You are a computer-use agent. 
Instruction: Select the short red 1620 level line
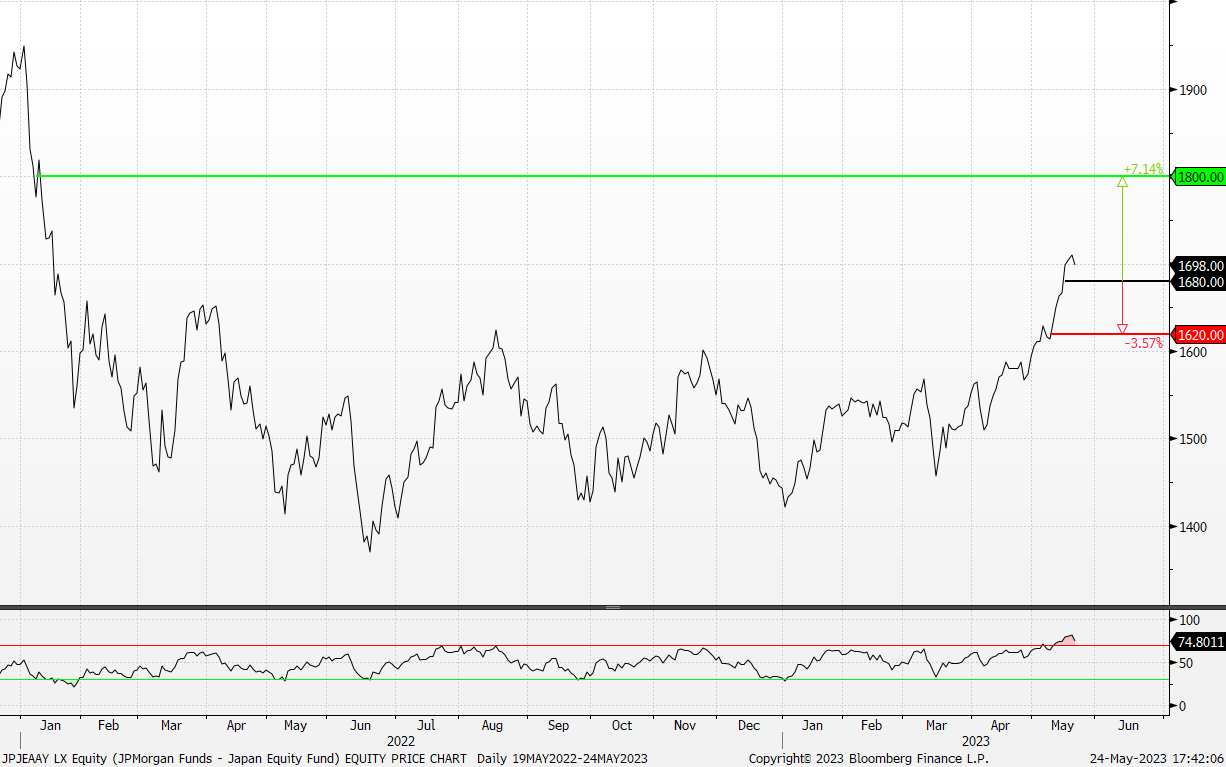(x=1110, y=334)
